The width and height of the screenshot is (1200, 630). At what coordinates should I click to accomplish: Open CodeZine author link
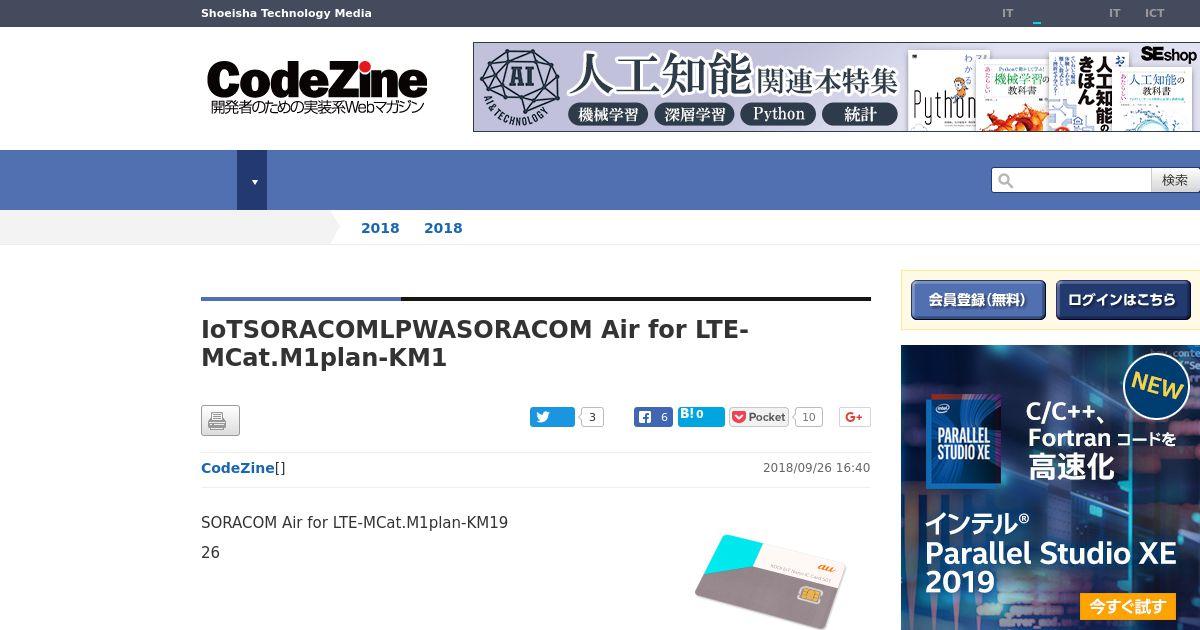point(238,468)
